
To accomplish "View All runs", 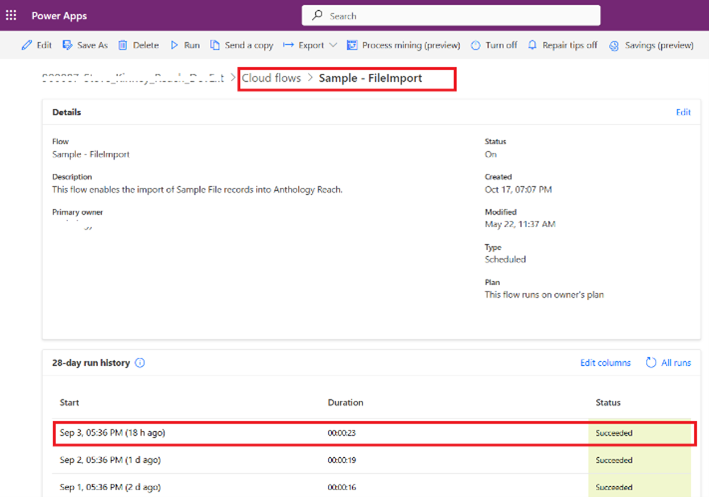I will click(x=668, y=363).
